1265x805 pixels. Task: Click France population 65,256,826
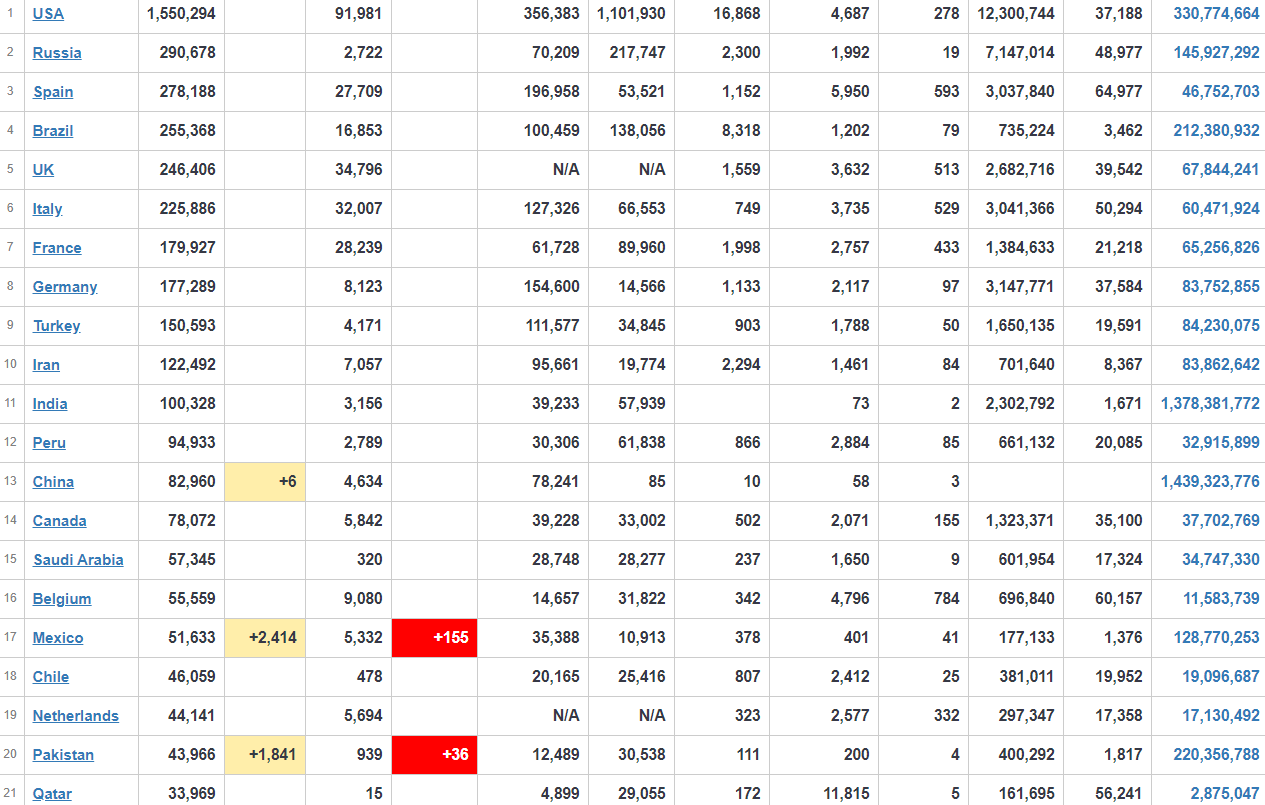[1220, 248]
